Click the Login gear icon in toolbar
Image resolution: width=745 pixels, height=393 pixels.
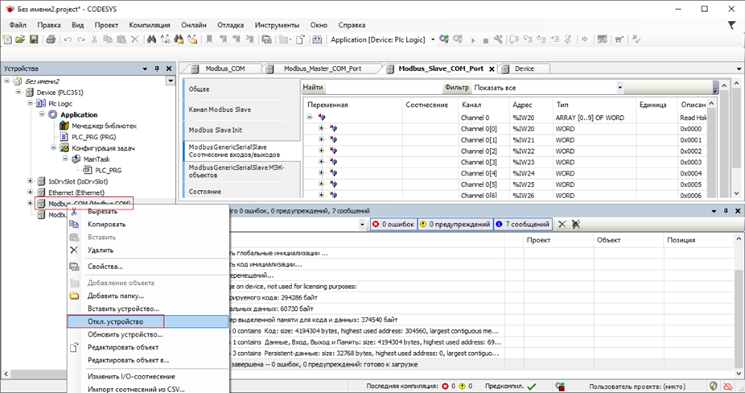point(444,39)
